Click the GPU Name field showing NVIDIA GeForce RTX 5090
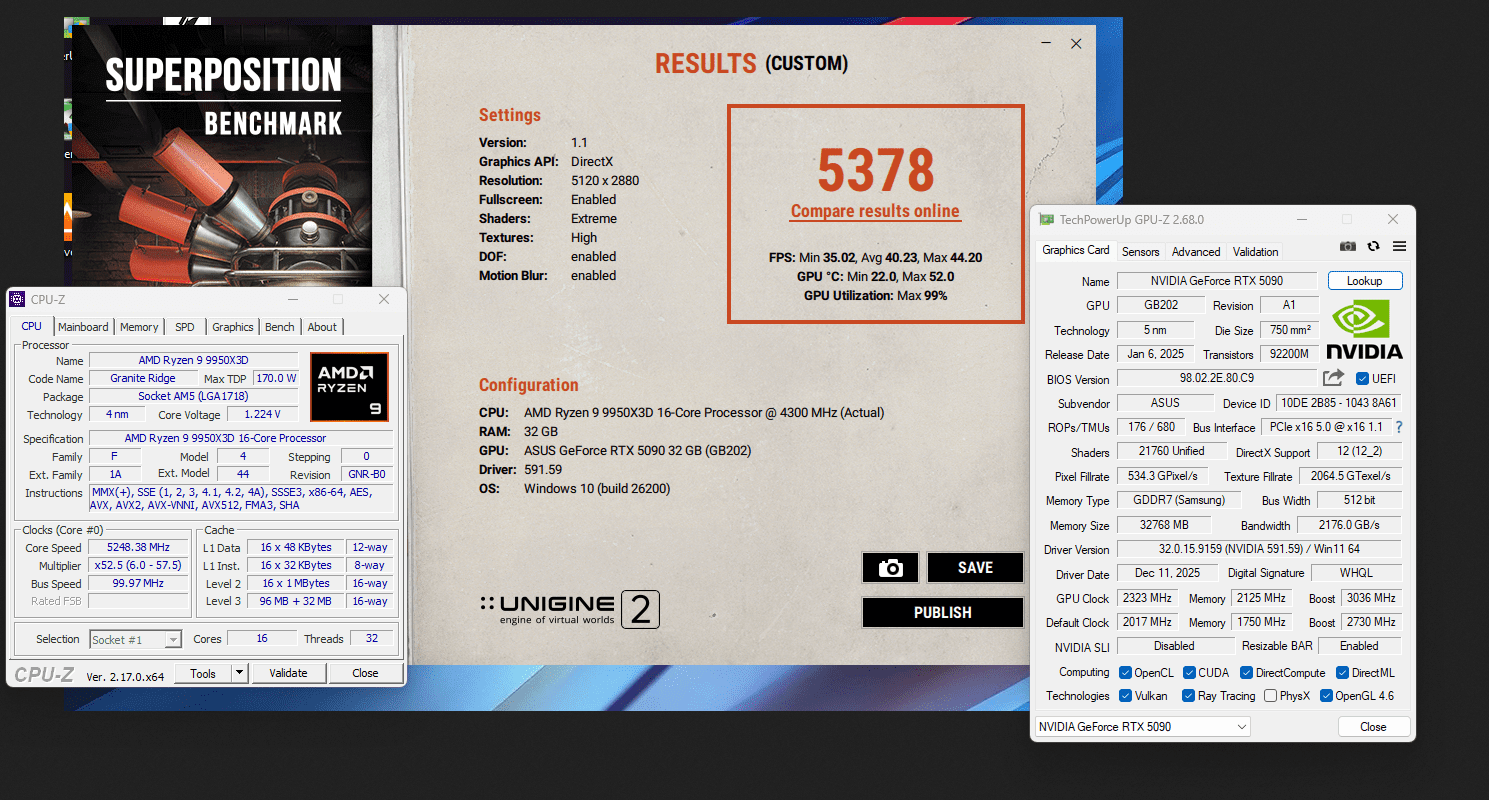Viewport: 1489px width, 800px height. (1217, 281)
